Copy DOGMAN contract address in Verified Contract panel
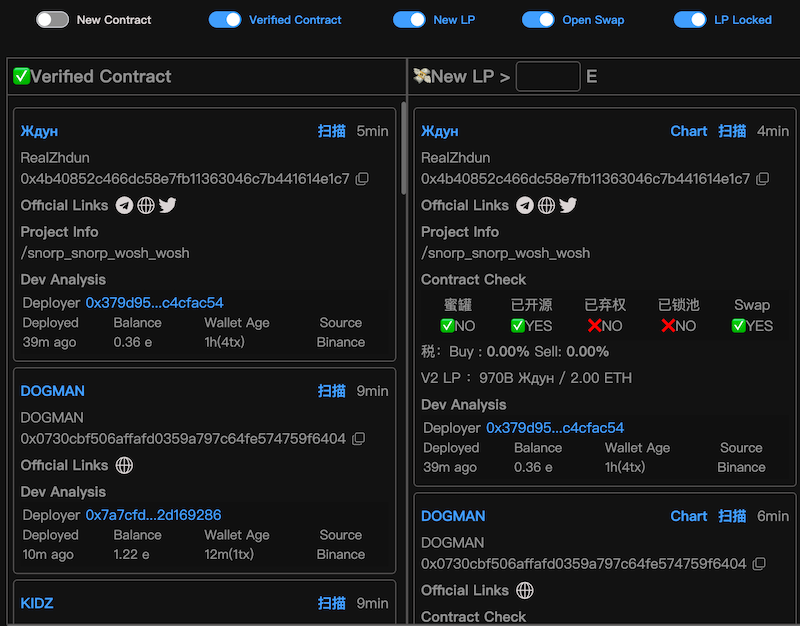 [359, 439]
